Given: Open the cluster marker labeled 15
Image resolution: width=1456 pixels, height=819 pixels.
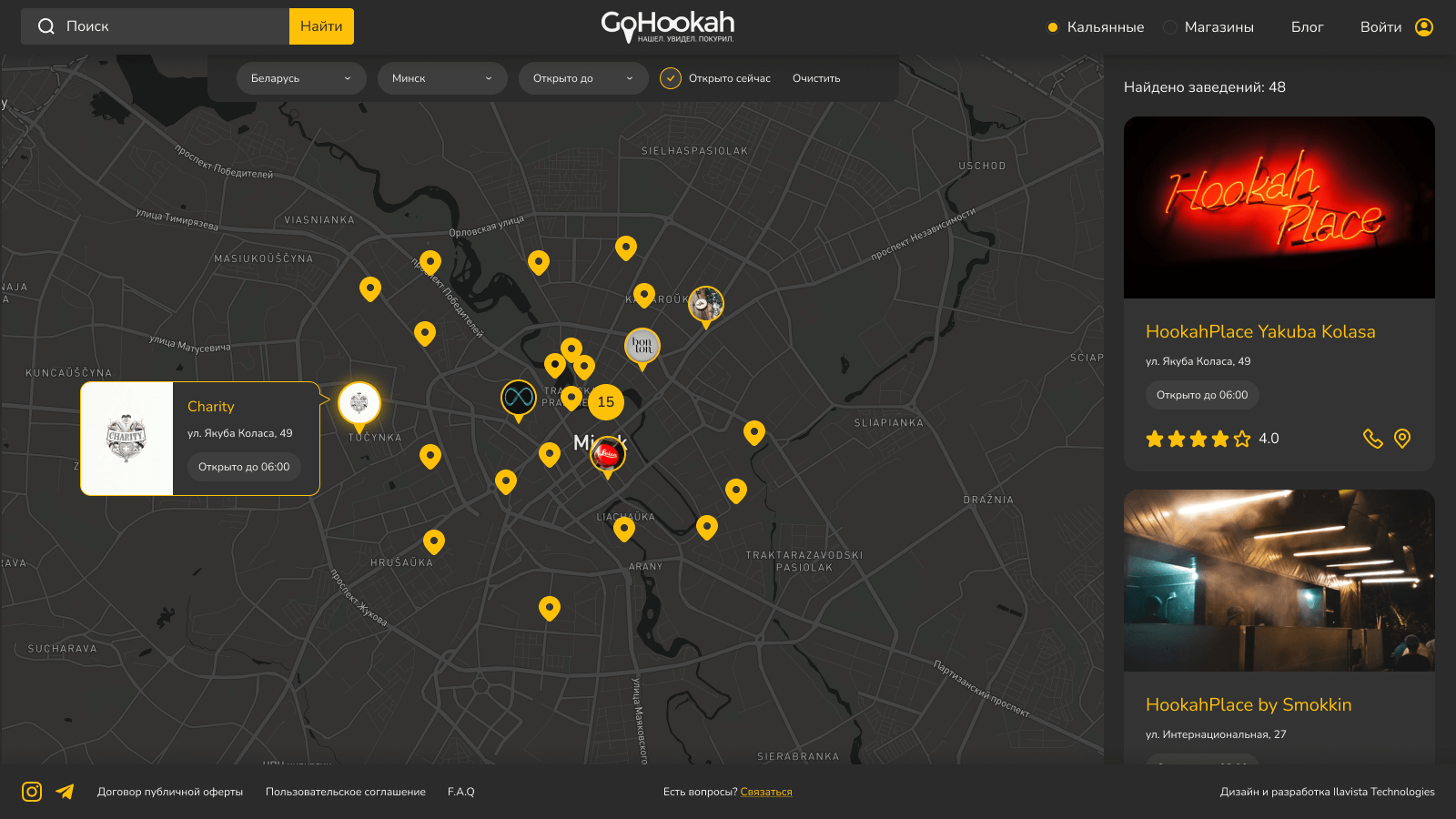Looking at the screenshot, I should point(606,401).
